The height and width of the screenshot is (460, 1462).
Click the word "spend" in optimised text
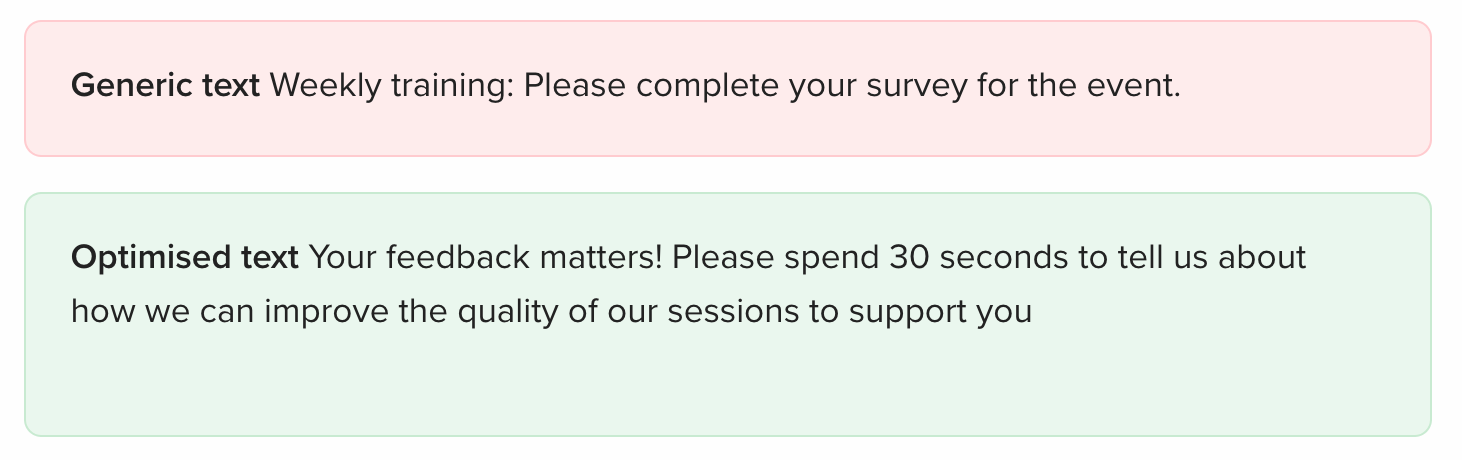[x=831, y=258]
